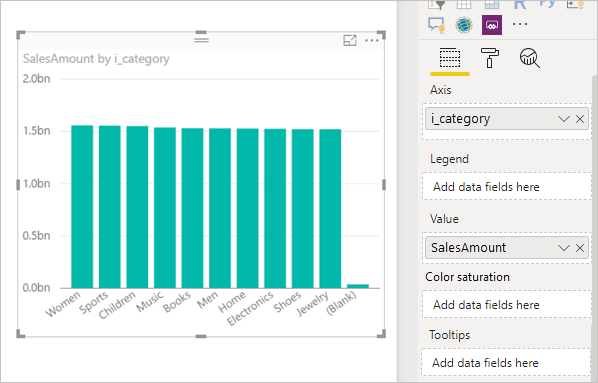The height and width of the screenshot is (383, 598).
Task: Click the chart header drag grip
Action: tap(201, 39)
